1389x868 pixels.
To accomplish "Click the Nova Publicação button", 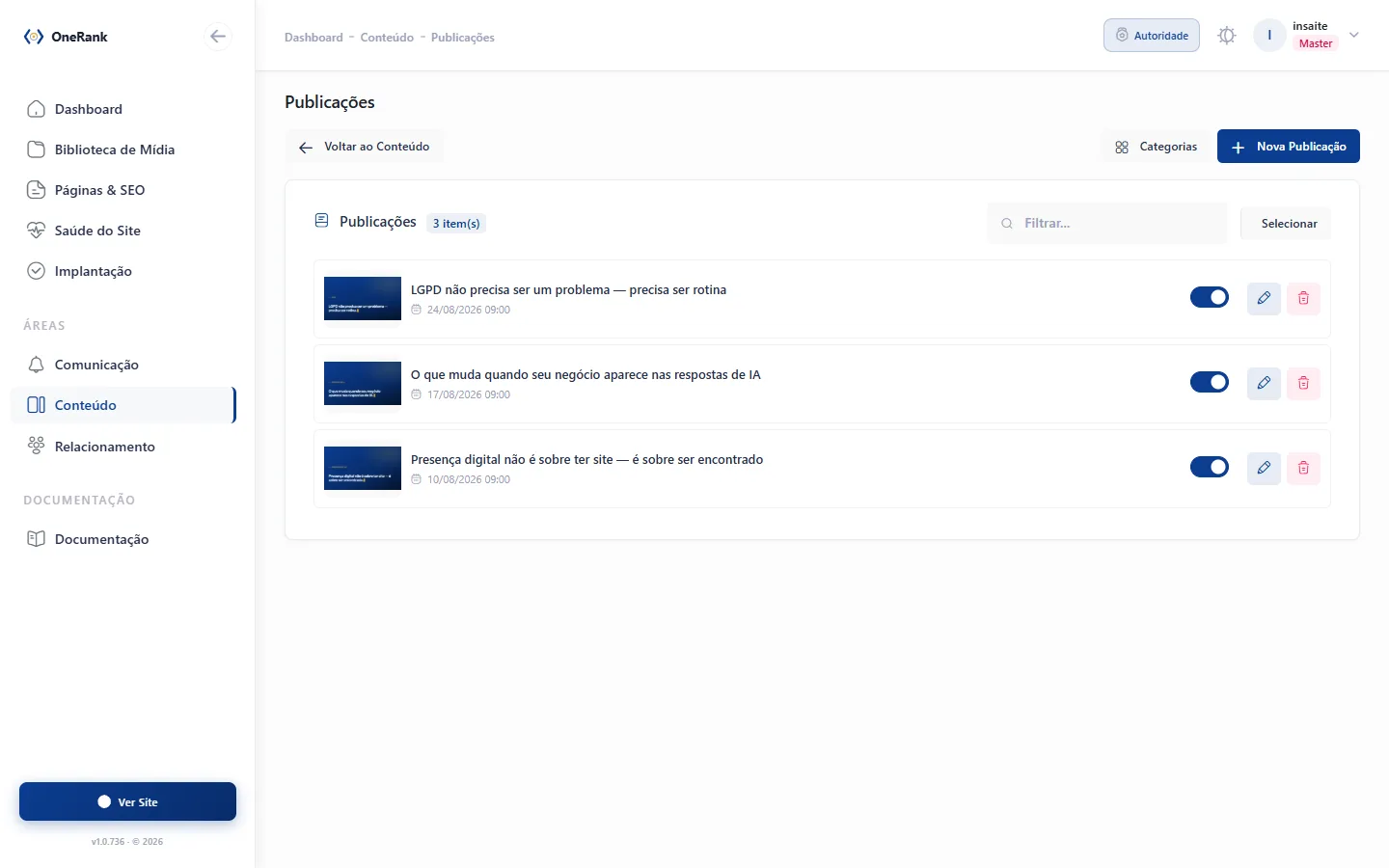I will tap(1289, 147).
